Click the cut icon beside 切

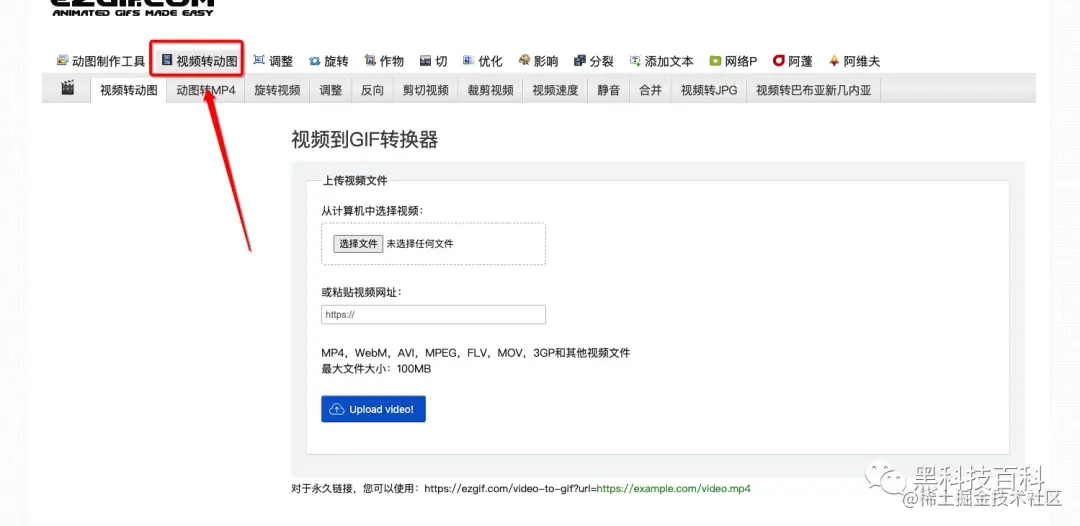coord(425,61)
